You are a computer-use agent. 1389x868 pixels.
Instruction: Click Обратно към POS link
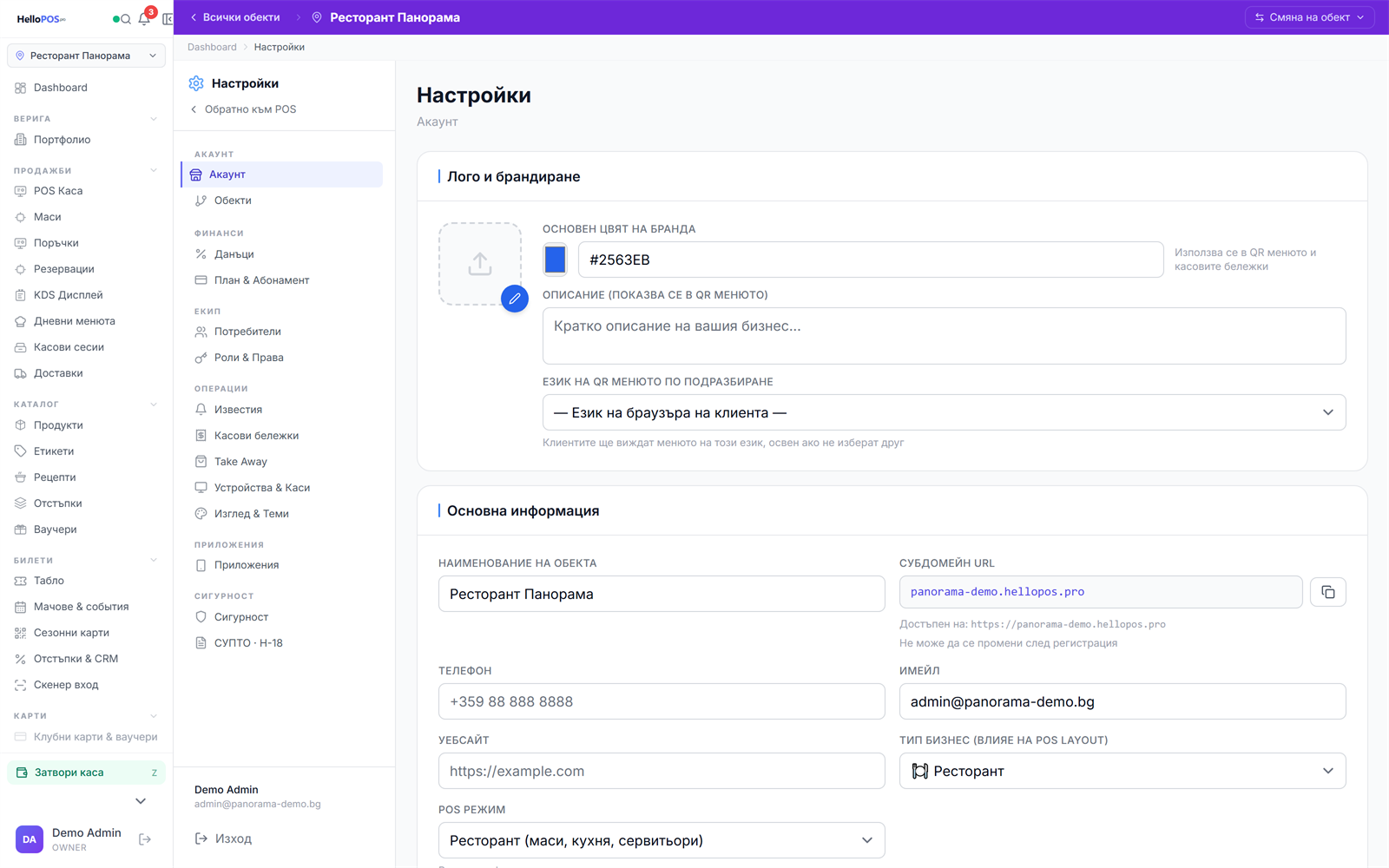click(244, 109)
